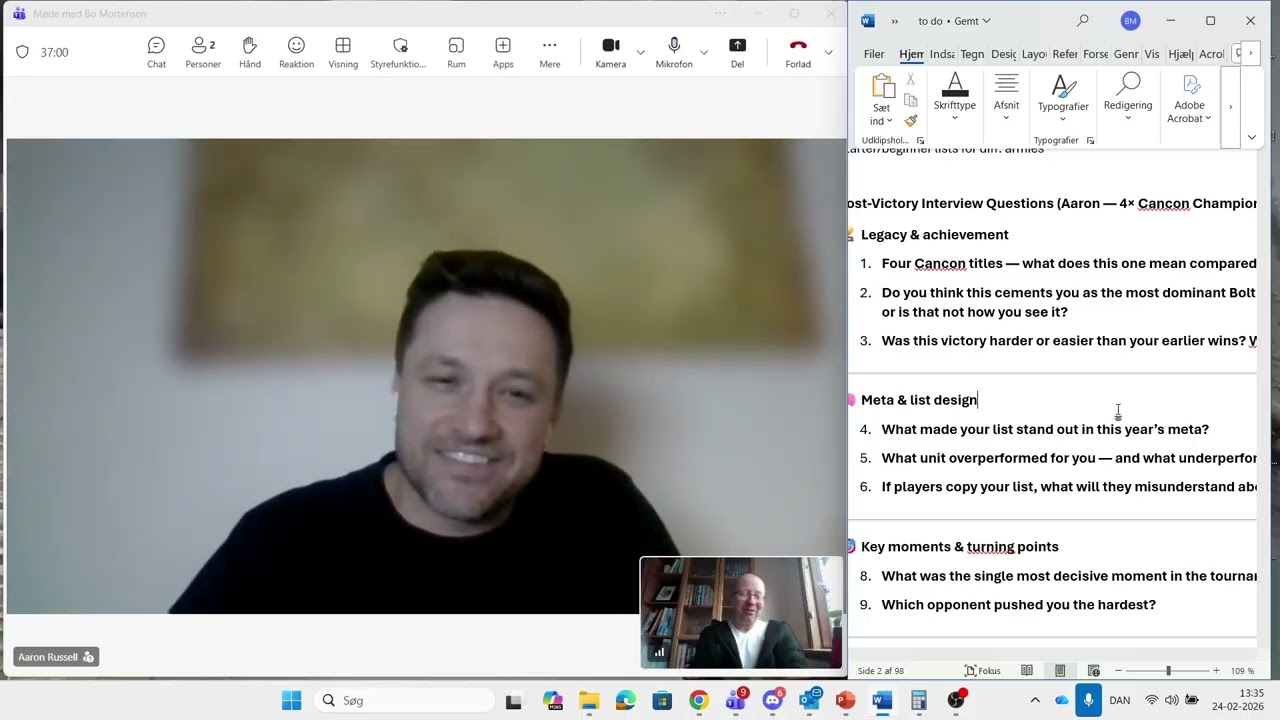Open the Mere options menu

pyautogui.click(x=550, y=52)
